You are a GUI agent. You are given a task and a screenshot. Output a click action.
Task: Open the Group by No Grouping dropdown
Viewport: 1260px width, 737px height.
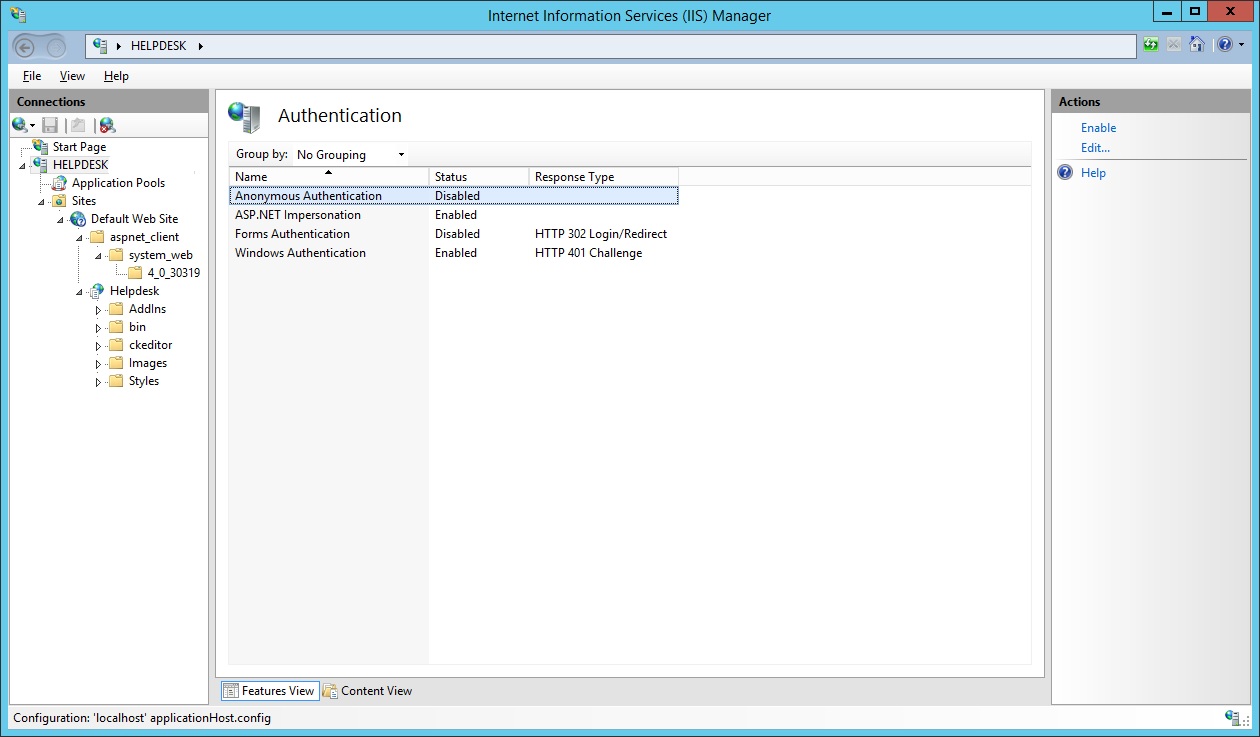[x=350, y=154]
